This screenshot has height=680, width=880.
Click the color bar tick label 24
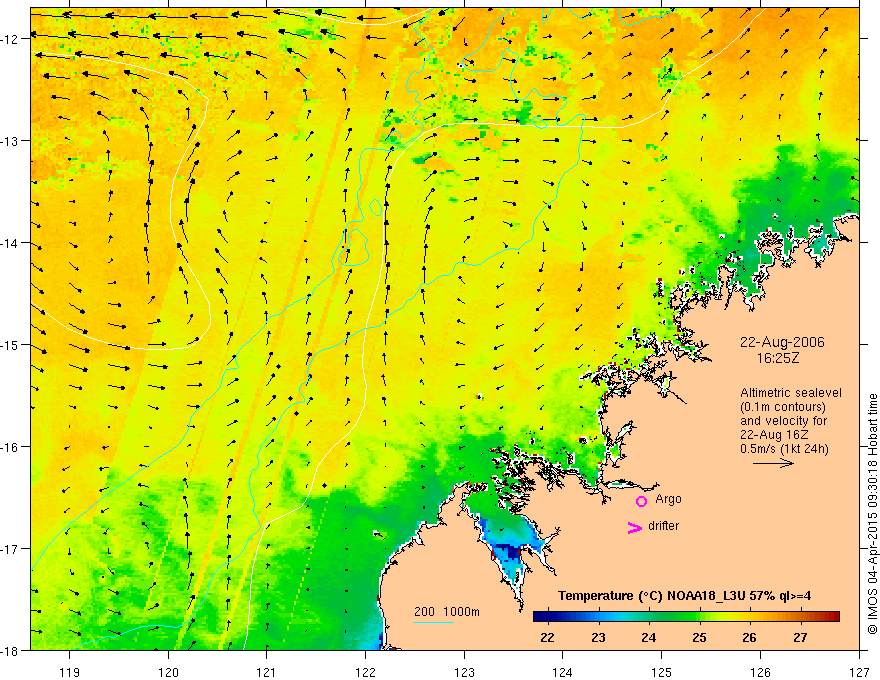tap(648, 637)
